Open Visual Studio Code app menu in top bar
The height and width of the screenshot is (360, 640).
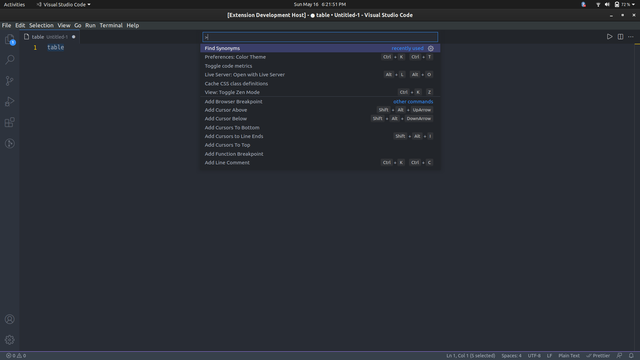click(64, 4)
